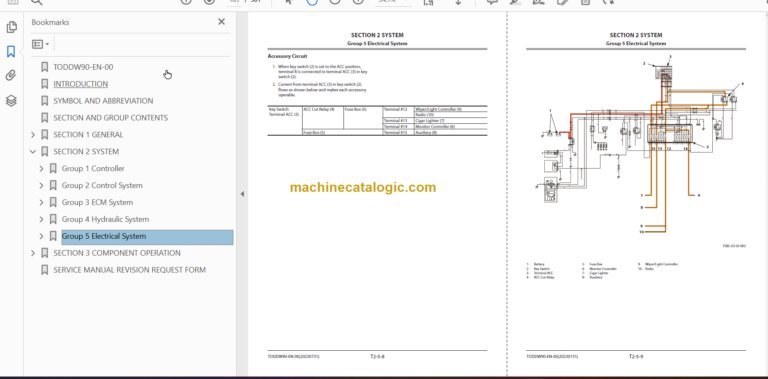Expand the SECTION 1 GENERAL chevron
The height and width of the screenshot is (379, 768).
tap(33, 135)
